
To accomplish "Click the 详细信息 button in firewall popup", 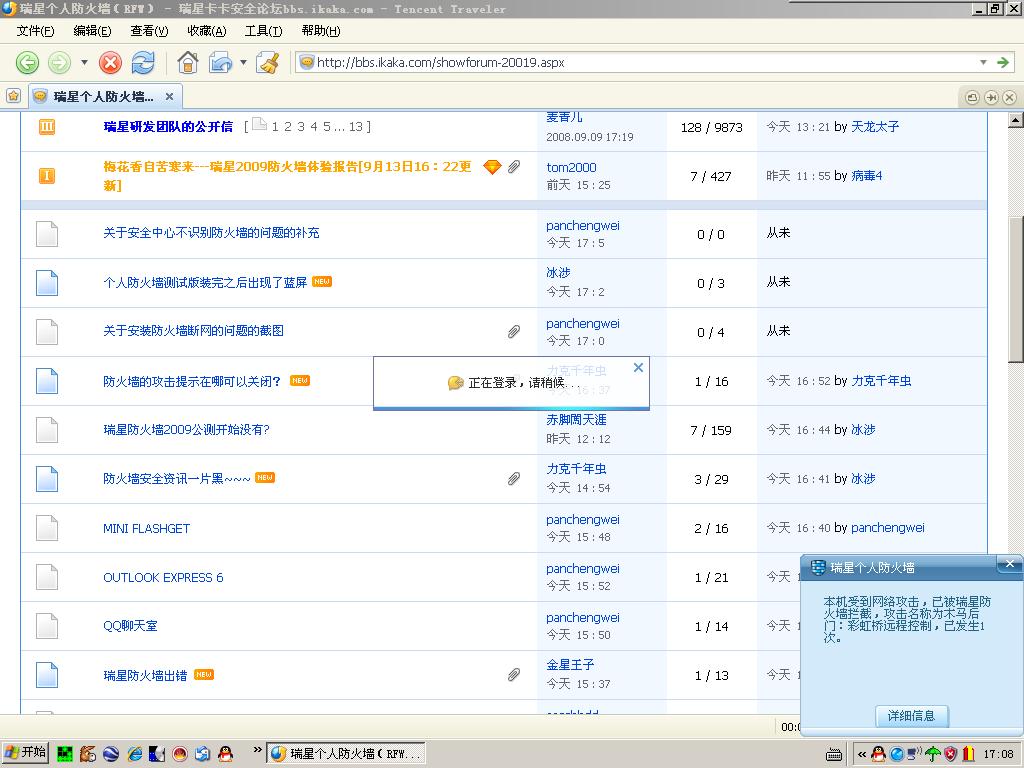I will click(911, 716).
